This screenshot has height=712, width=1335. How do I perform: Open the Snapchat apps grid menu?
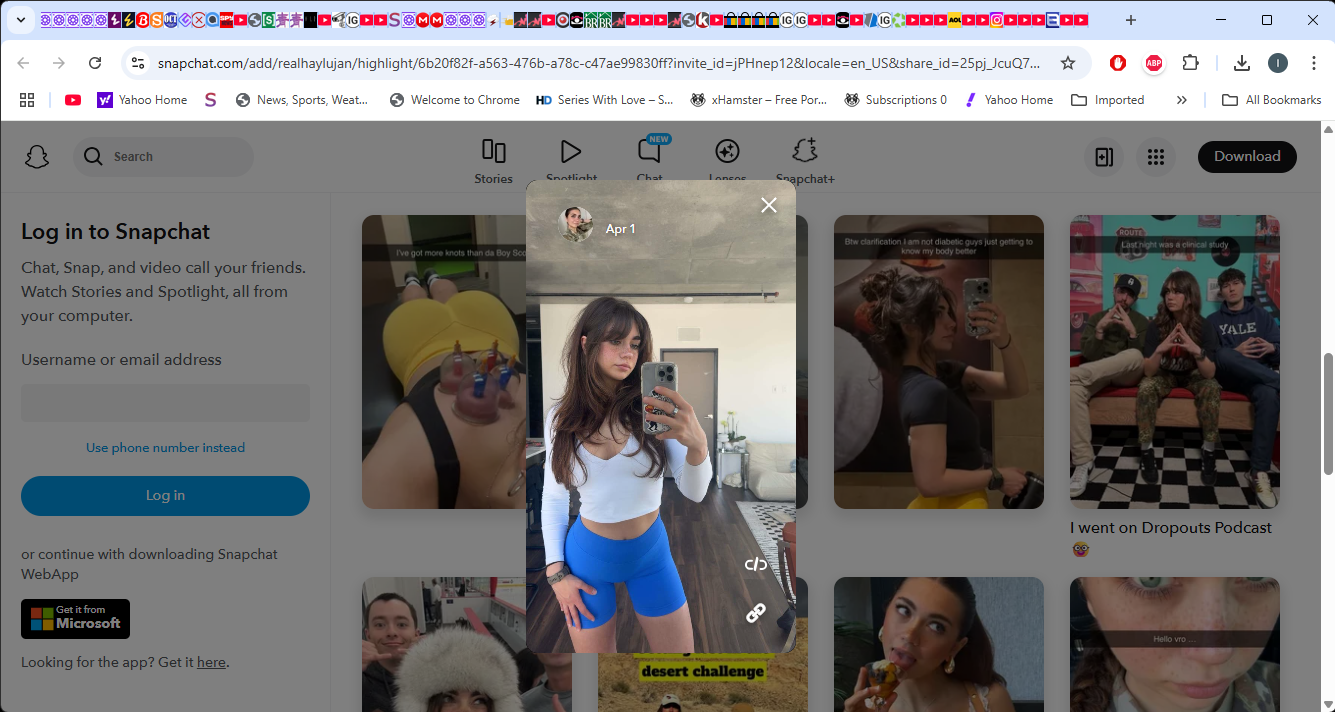pyautogui.click(x=1156, y=157)
